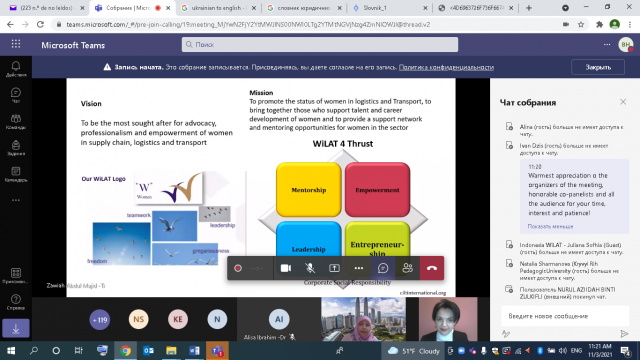Image resolution: width=640 pixels, height=360 pixels.
Task: Open Teams section in sidebar
Action: pyautogui.click(x=16, y=122)
